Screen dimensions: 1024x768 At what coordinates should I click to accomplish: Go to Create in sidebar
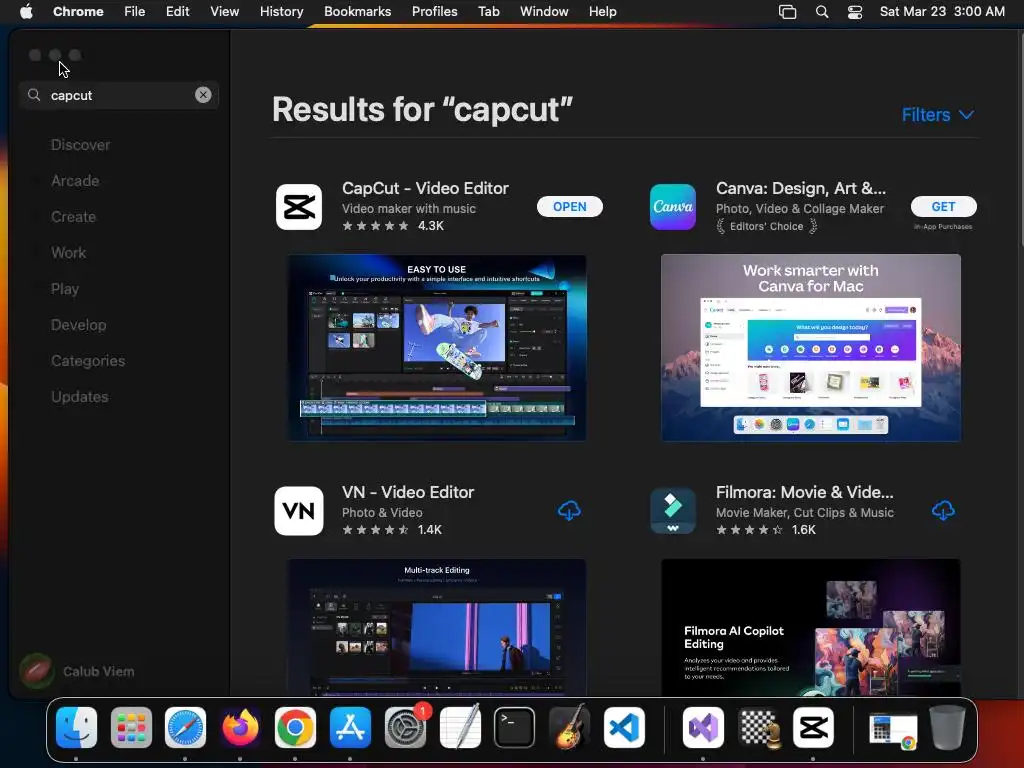pyautogui.click(x=73, y=217)
